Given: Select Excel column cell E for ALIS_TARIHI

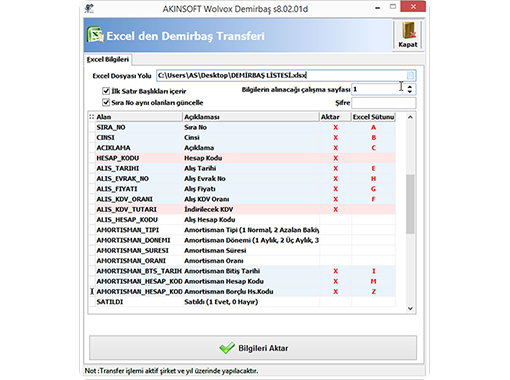Looking at the screenshot, I should 373,168.
